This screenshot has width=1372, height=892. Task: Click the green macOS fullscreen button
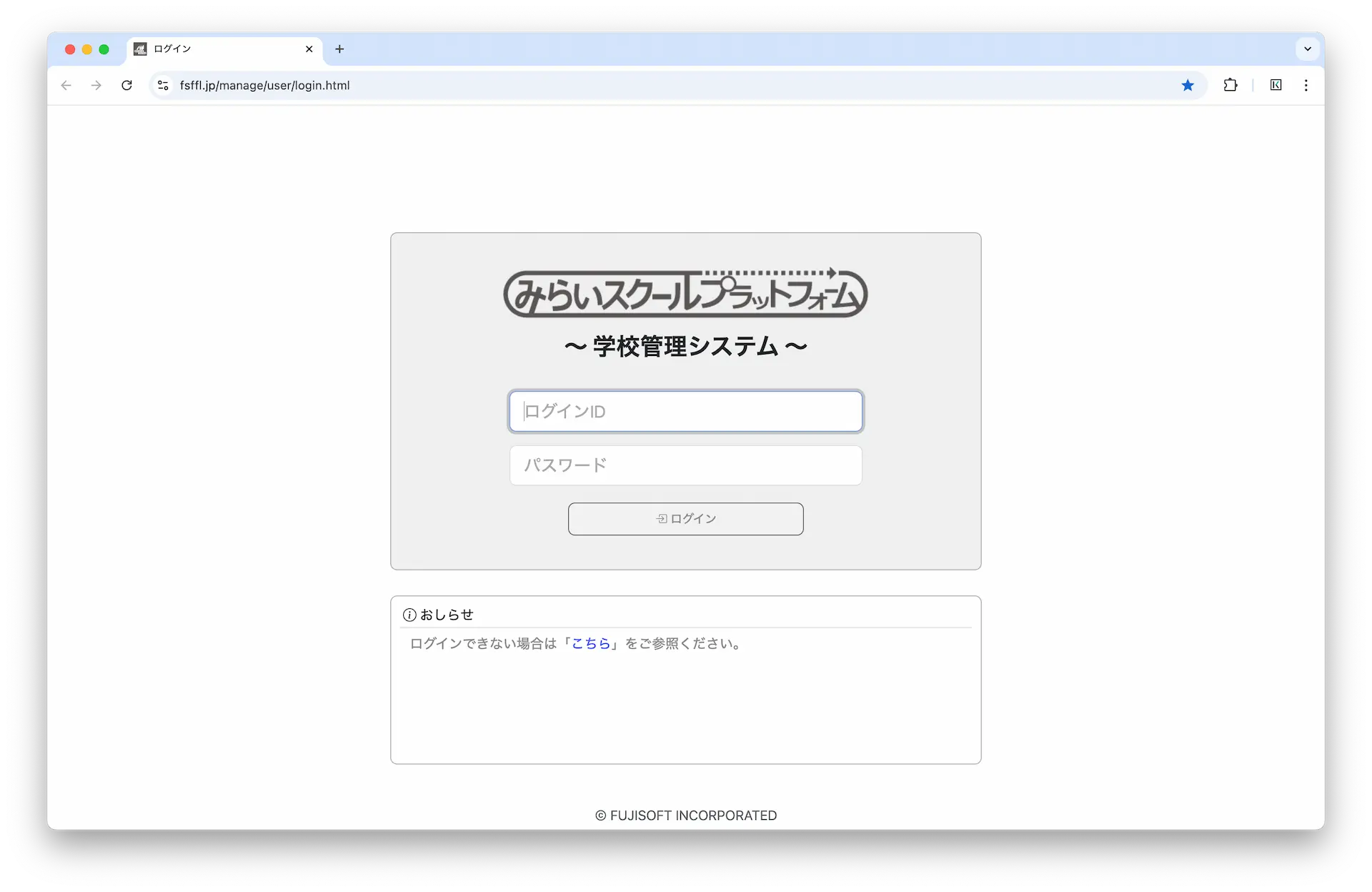click(x=104, y=49)
